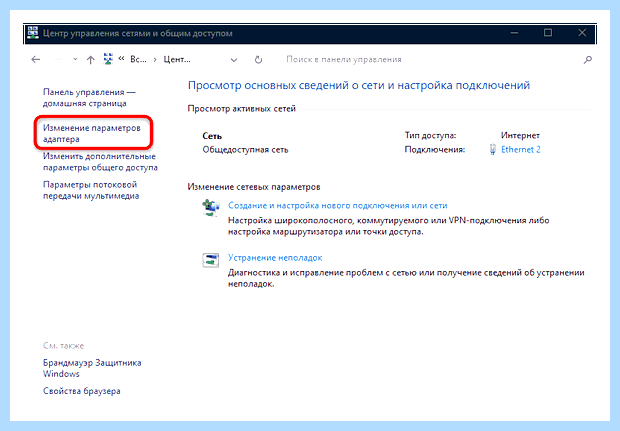Minimize the network center window

[514, 33]
